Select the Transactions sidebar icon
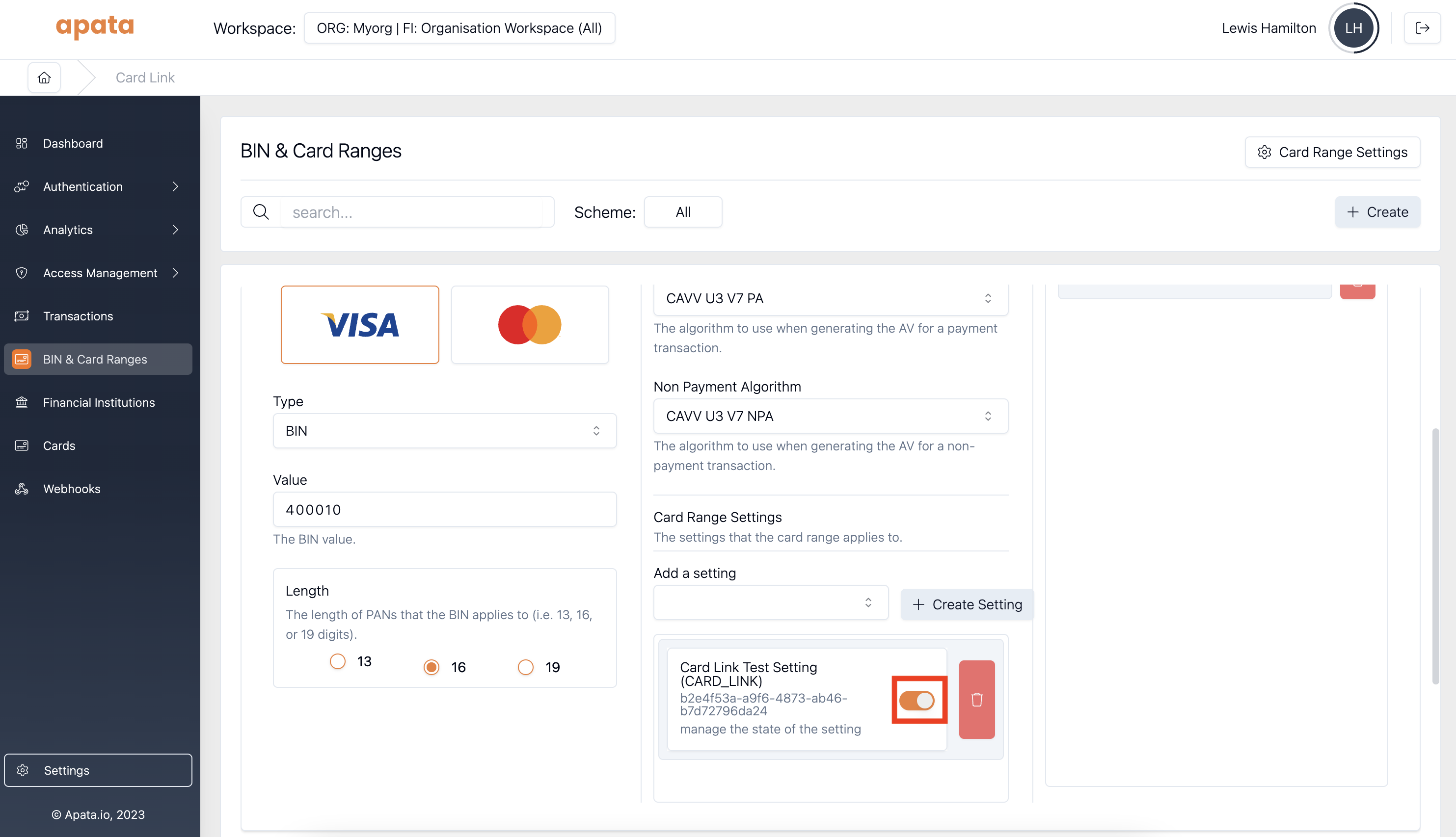The width and height of the screenshot is (1456, 837). [21, 315]
